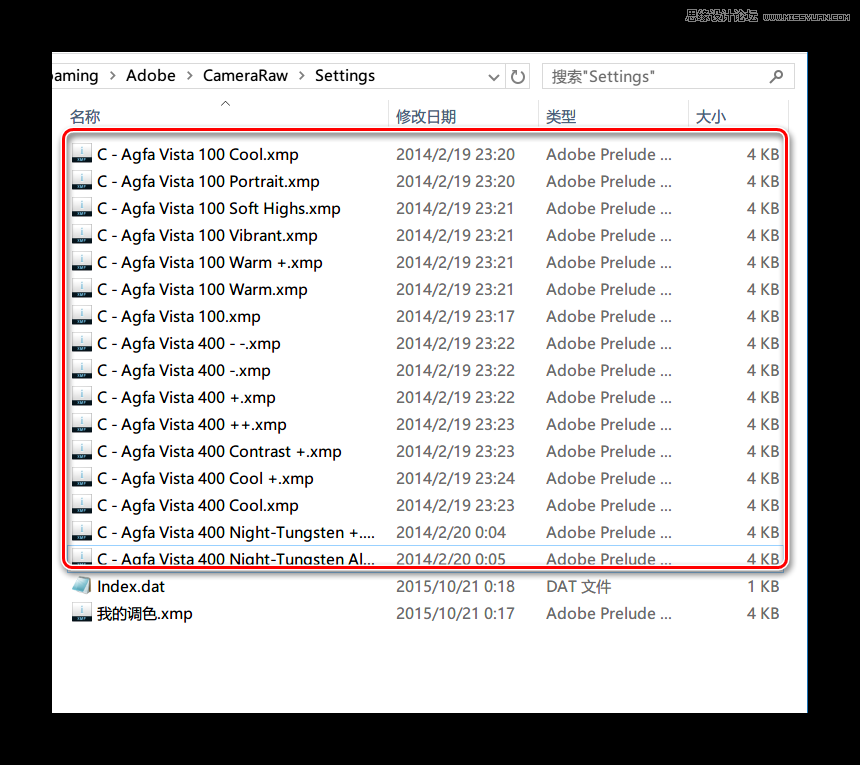
Task: Click the file icon of Agfa Vista 400 - -.xmp
Action: [x=82, y=343]
